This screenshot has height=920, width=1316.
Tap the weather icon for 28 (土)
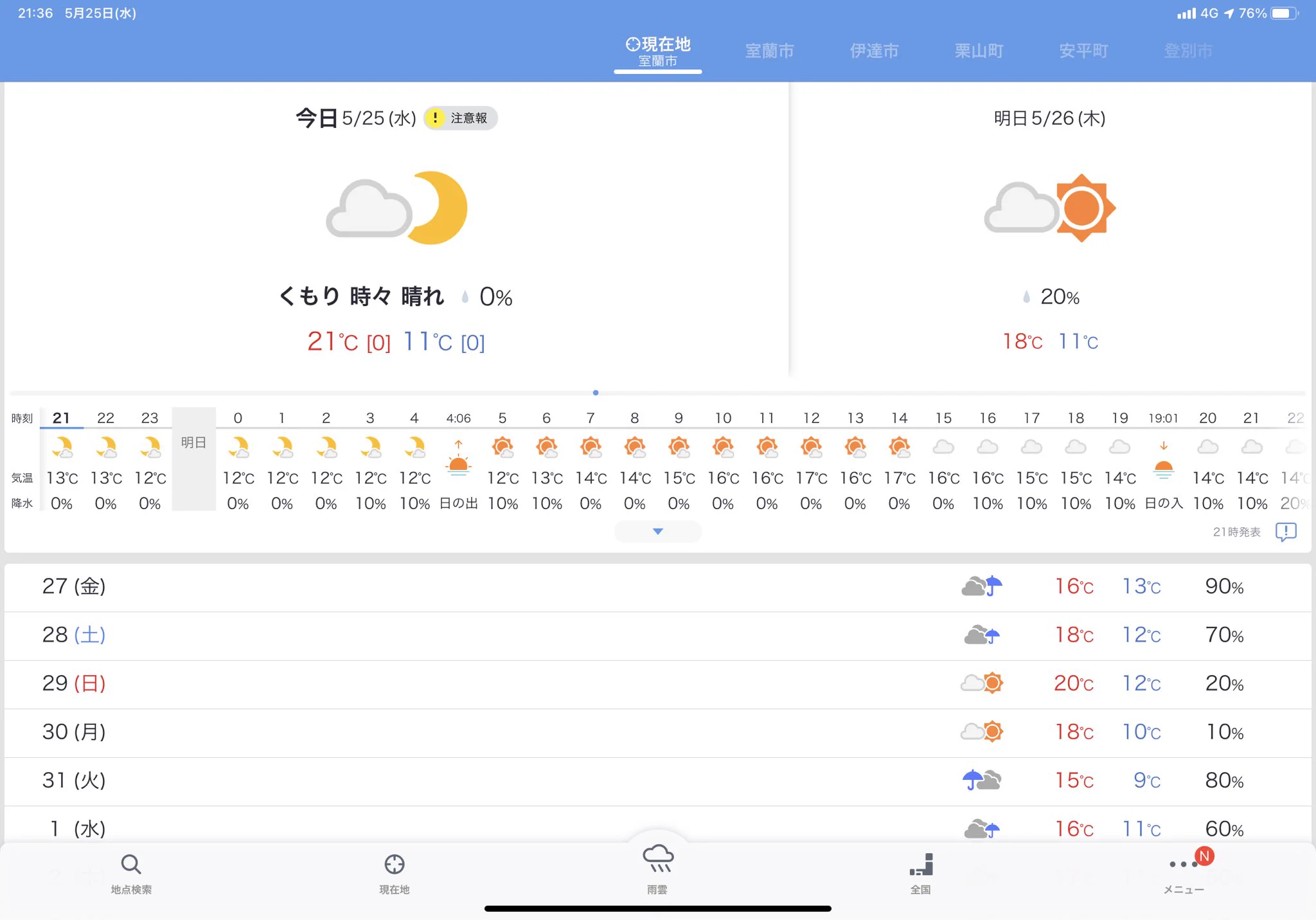click(982, 635)
